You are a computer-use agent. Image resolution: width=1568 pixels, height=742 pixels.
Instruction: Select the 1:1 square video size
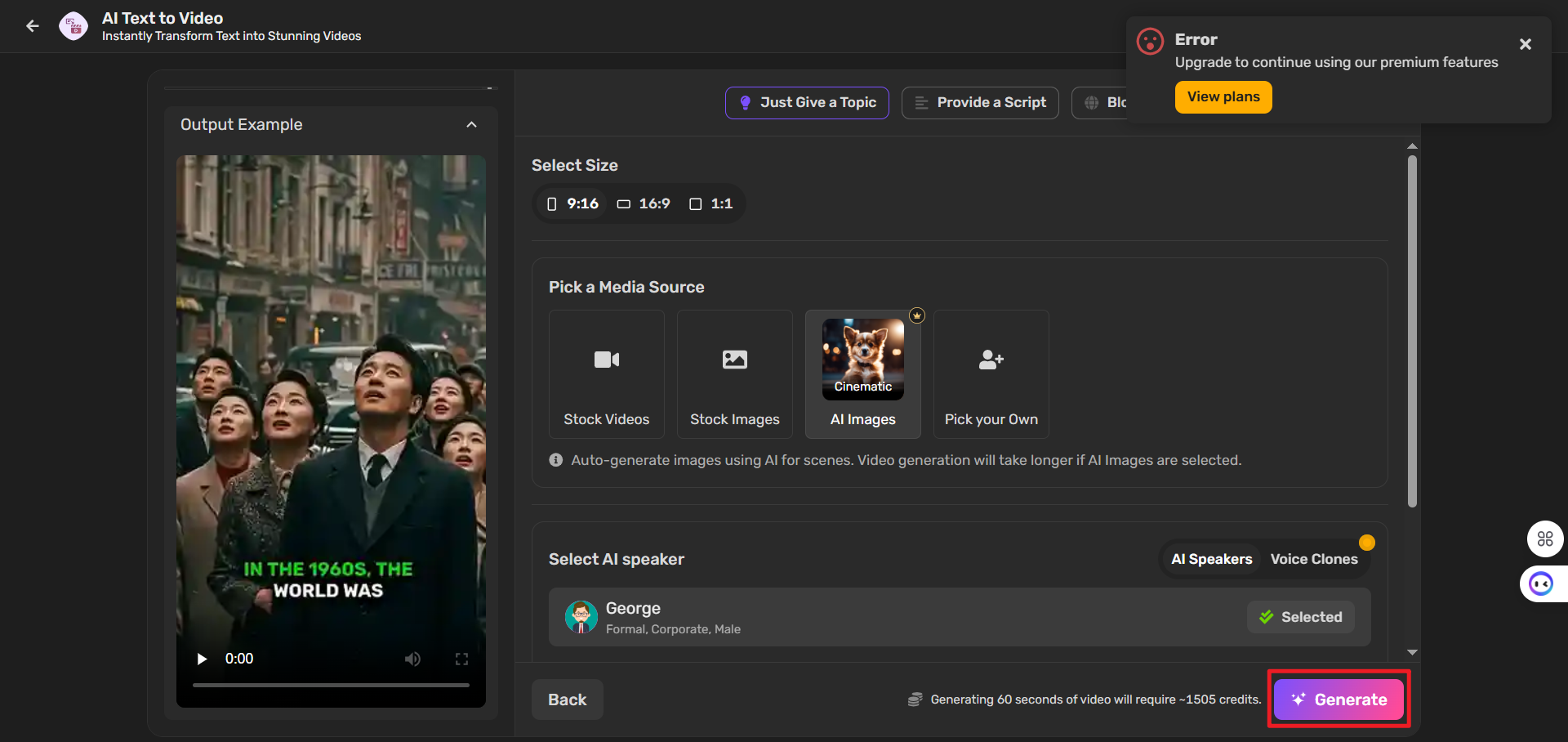click(x=711, y=203)
